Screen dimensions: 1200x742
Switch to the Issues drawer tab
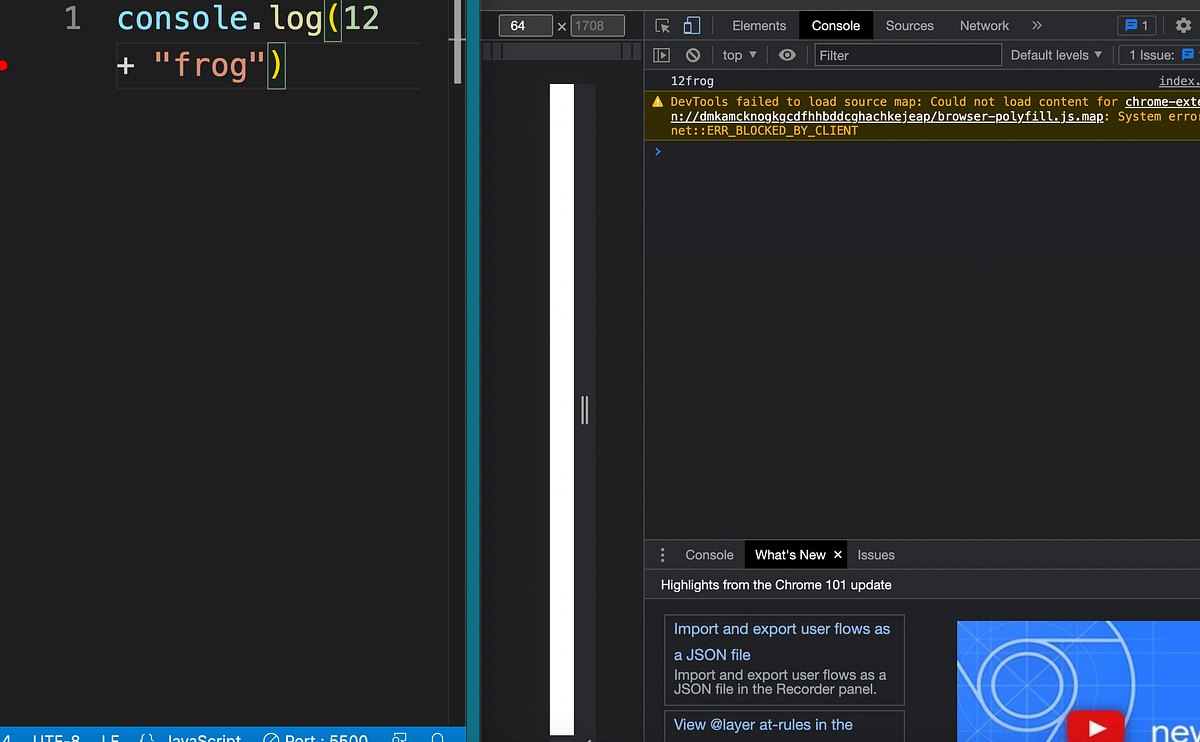pos(876,555)
